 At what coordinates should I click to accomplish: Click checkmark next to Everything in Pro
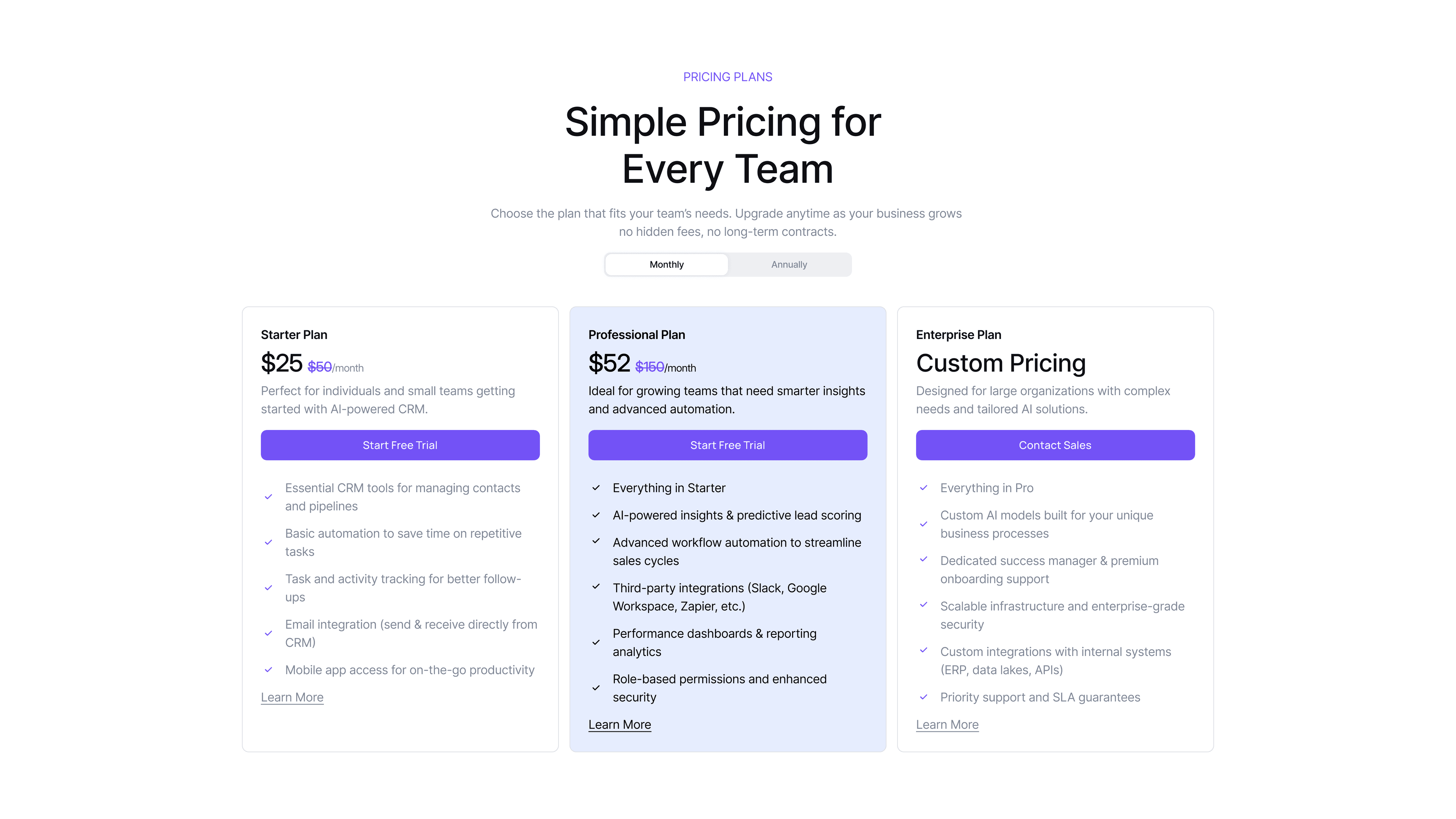click(924, 488)
